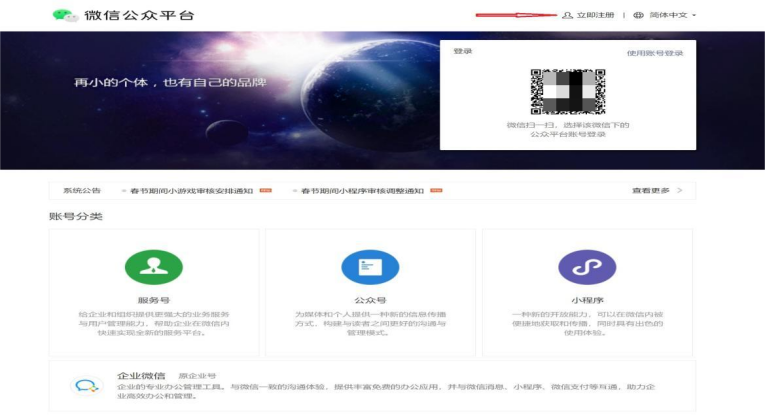
Task: Switch to 使用账号登录 account login
Action: [x=655, y=53]
